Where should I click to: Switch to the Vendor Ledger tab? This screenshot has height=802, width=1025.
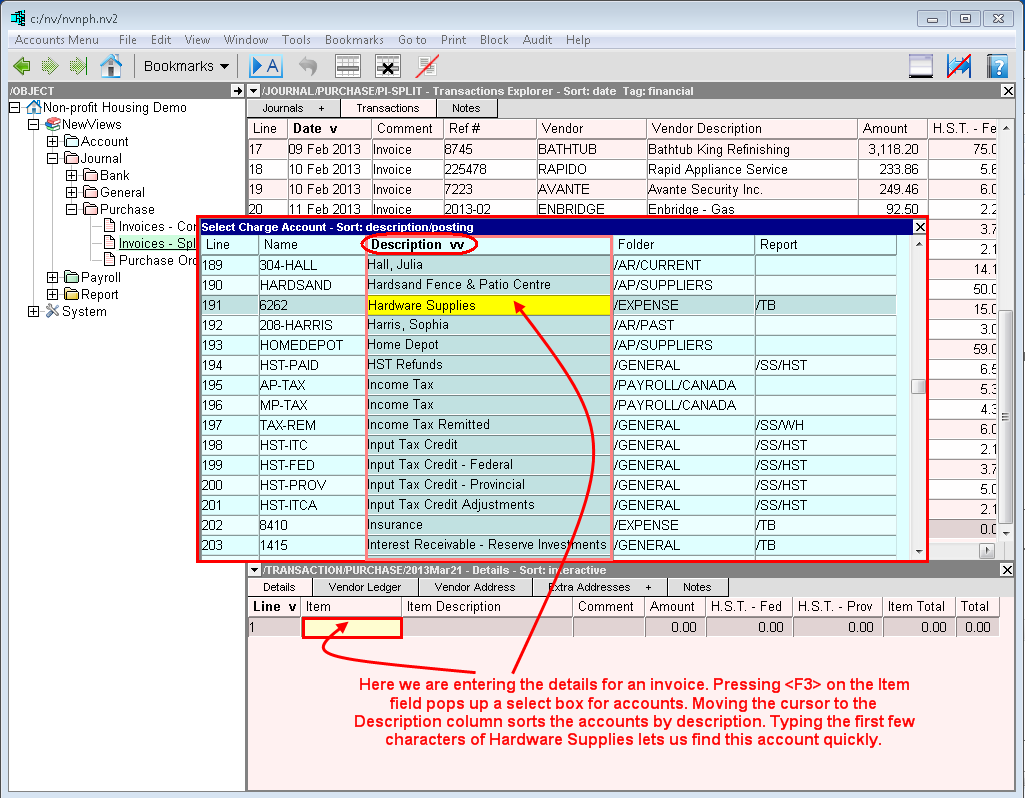pos(365,587)
